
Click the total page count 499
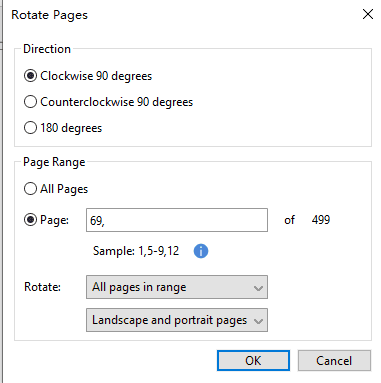(x=321, y=220)
